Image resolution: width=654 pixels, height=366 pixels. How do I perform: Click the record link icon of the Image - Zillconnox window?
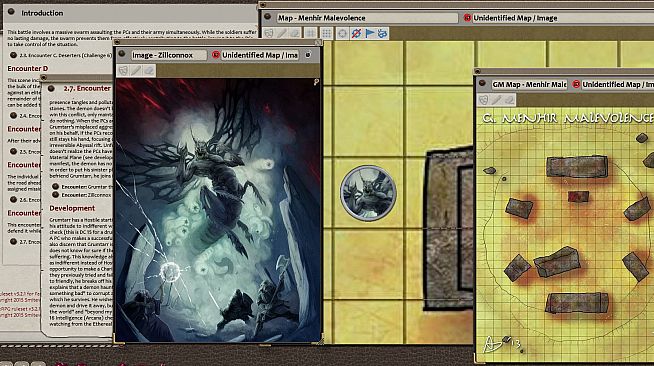pos(122,54)
